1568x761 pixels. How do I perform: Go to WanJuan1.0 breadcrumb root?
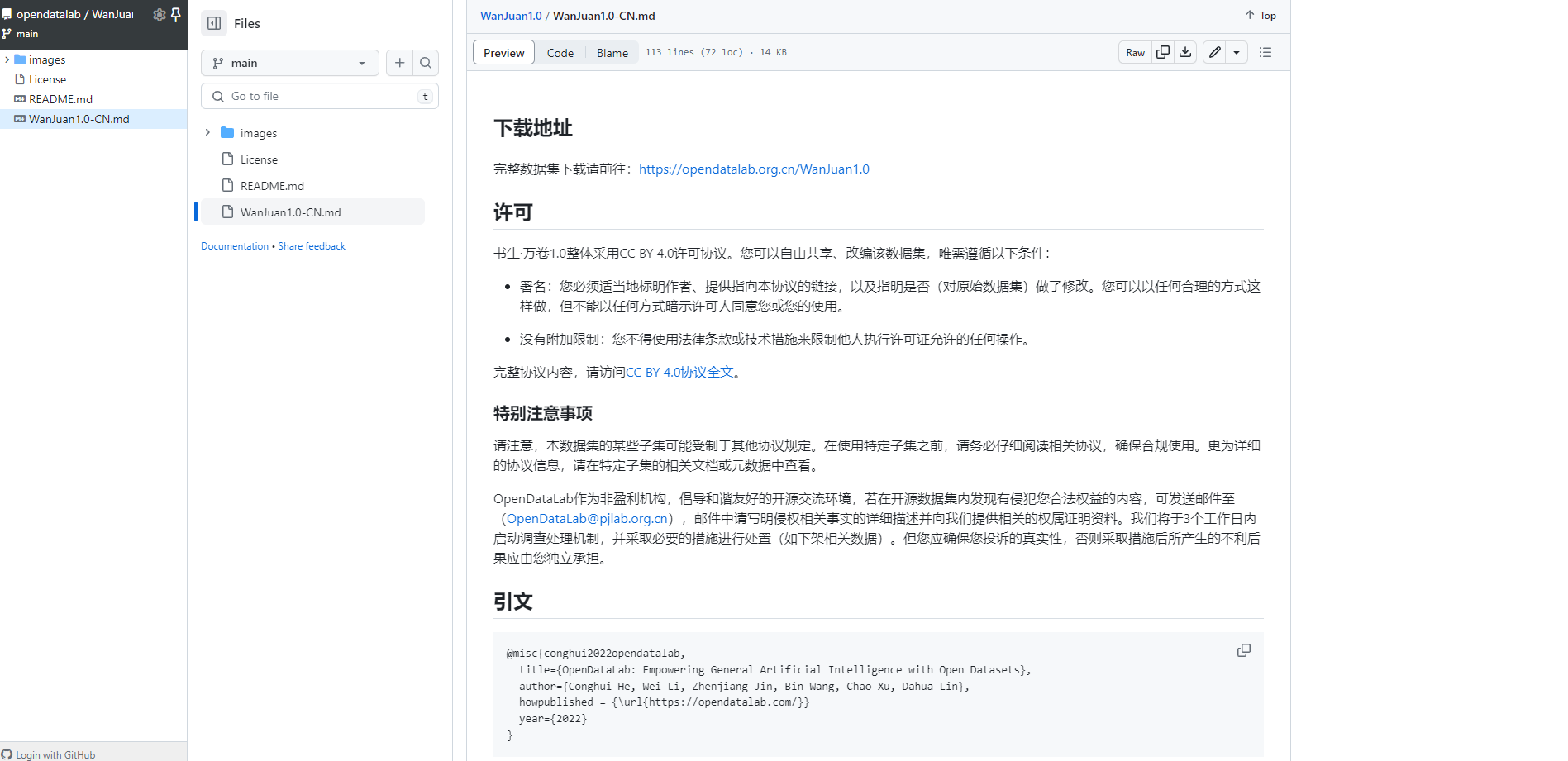[x=511, y=16]
